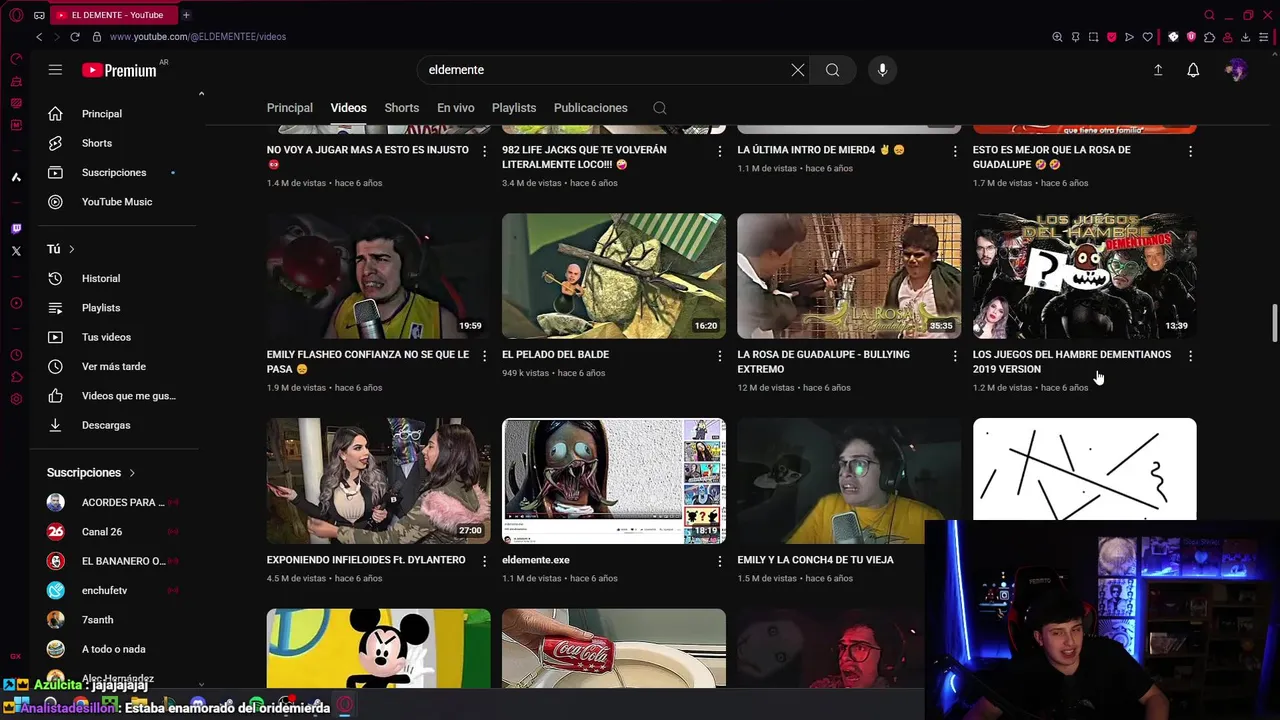Open options for LA ÚLTIMA INTRO video
This screenshot has height=720, width=1280.
click(x=954, y=151)
